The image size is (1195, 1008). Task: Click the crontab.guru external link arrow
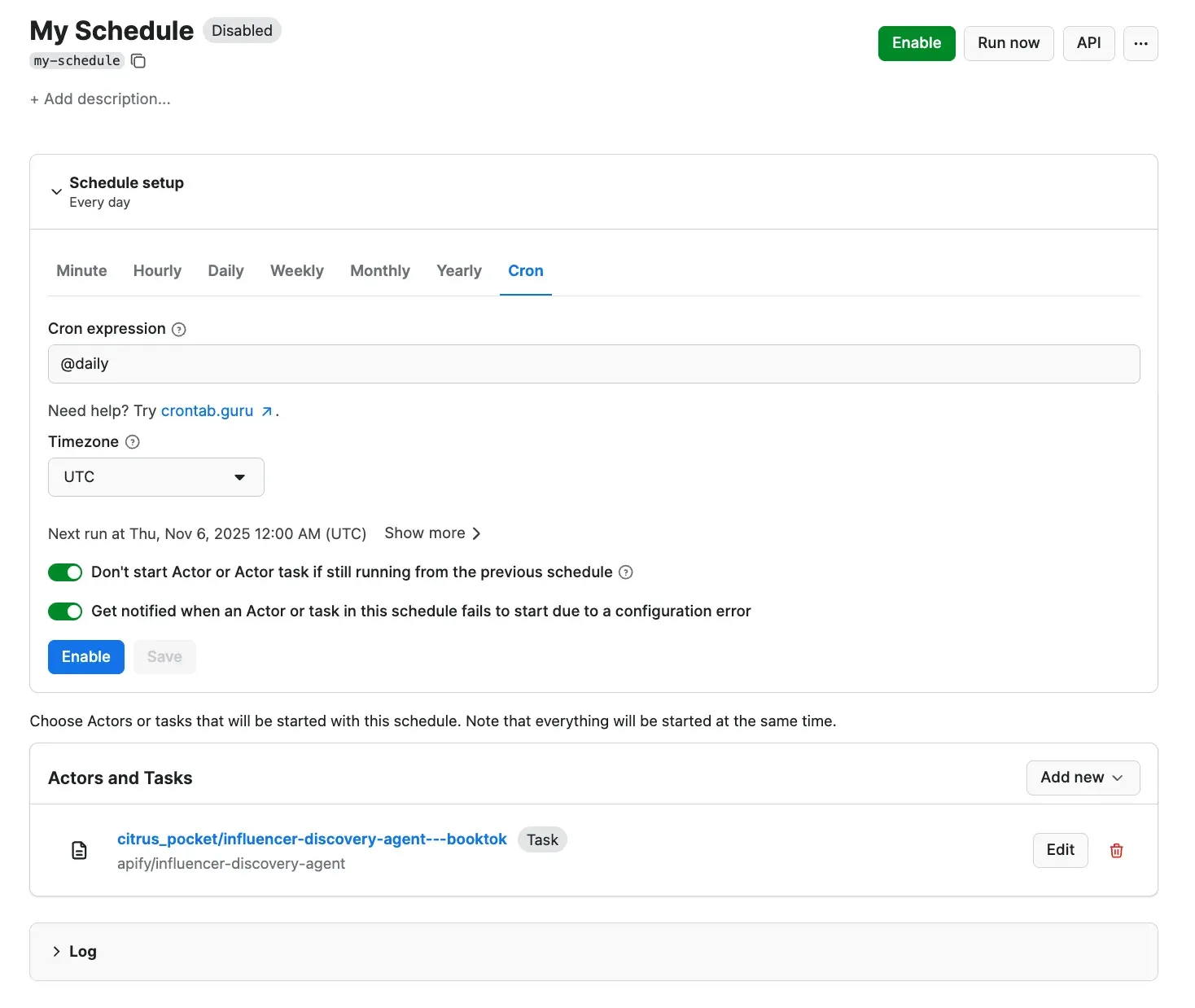pyautogui.click(x=266, y=412)
